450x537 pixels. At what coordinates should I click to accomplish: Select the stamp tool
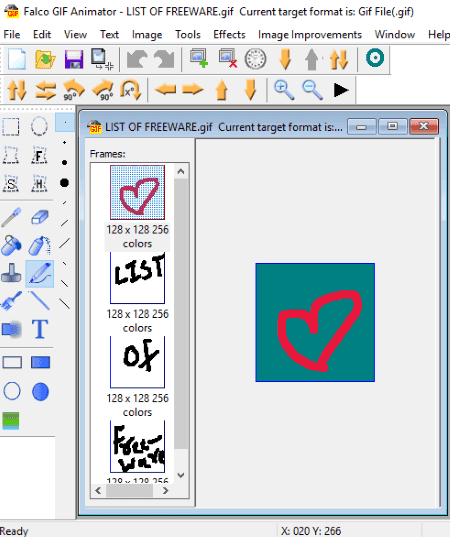[x=11, y=273]
